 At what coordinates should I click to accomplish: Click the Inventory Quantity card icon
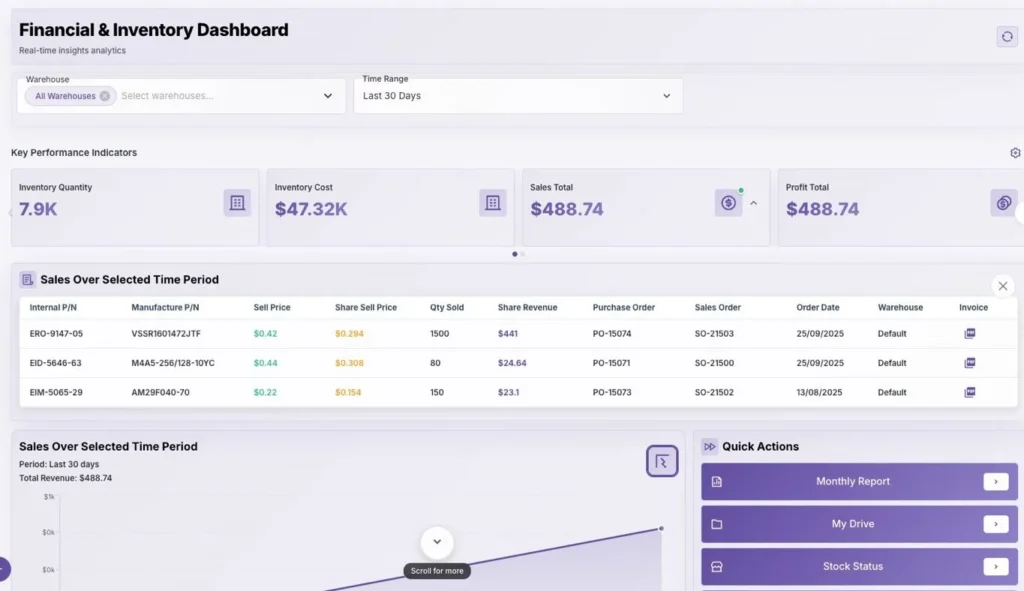coord(237,203)
